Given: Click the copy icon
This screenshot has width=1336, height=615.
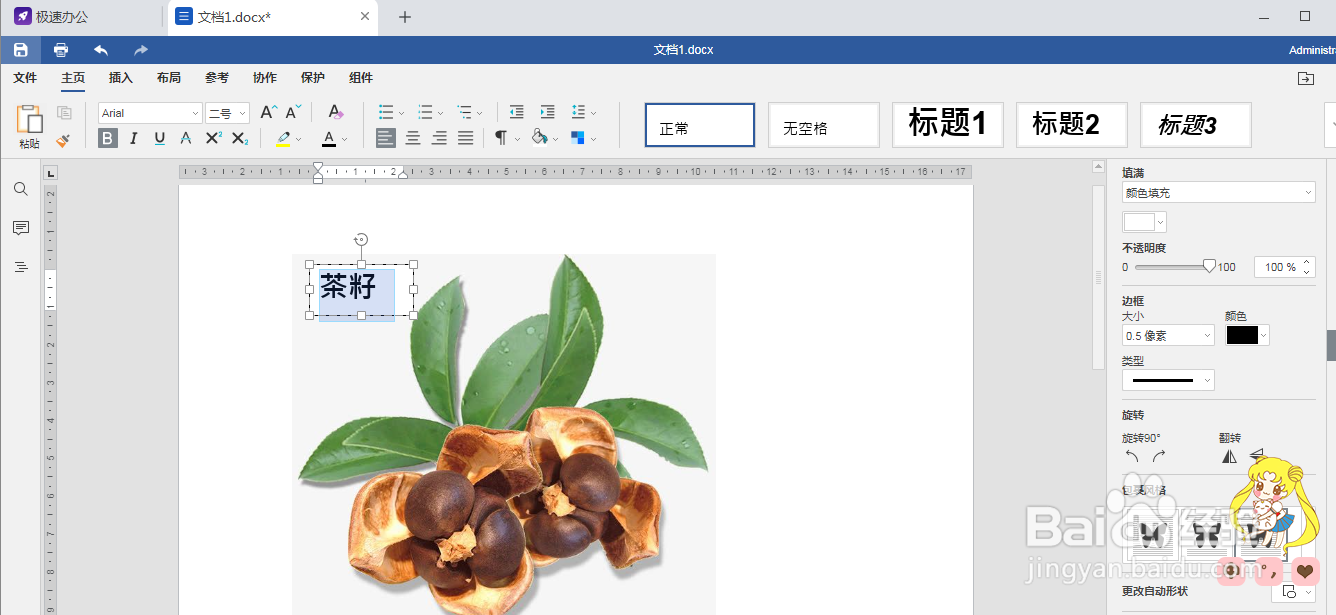Looking at the screenshot, I should point(64,113).
